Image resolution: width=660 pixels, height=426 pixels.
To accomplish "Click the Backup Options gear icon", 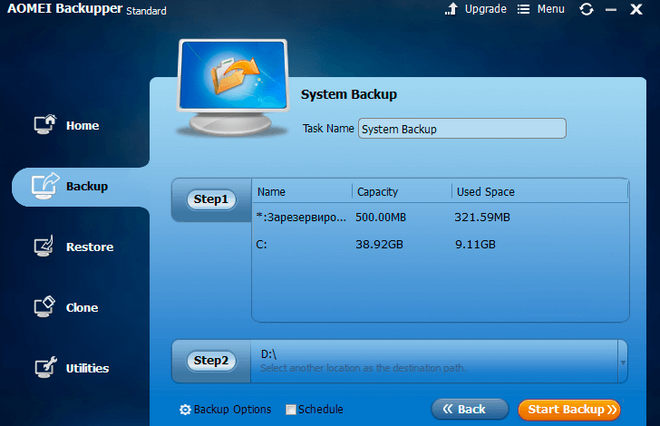I will point(185,410).
